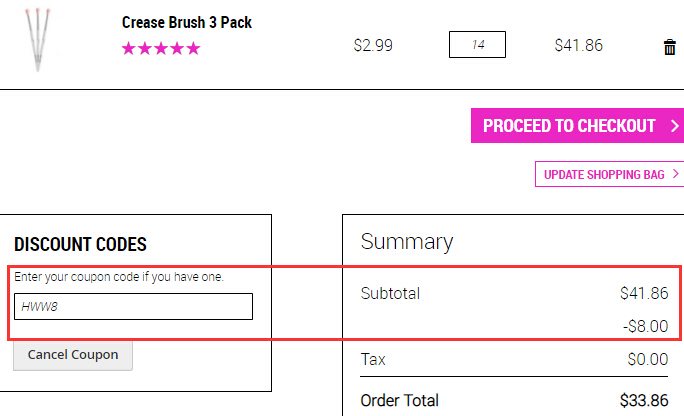This screenshot has height=416, width=684.
Task: Click the pink five-star rating
Action: click(x=161, y=48)
